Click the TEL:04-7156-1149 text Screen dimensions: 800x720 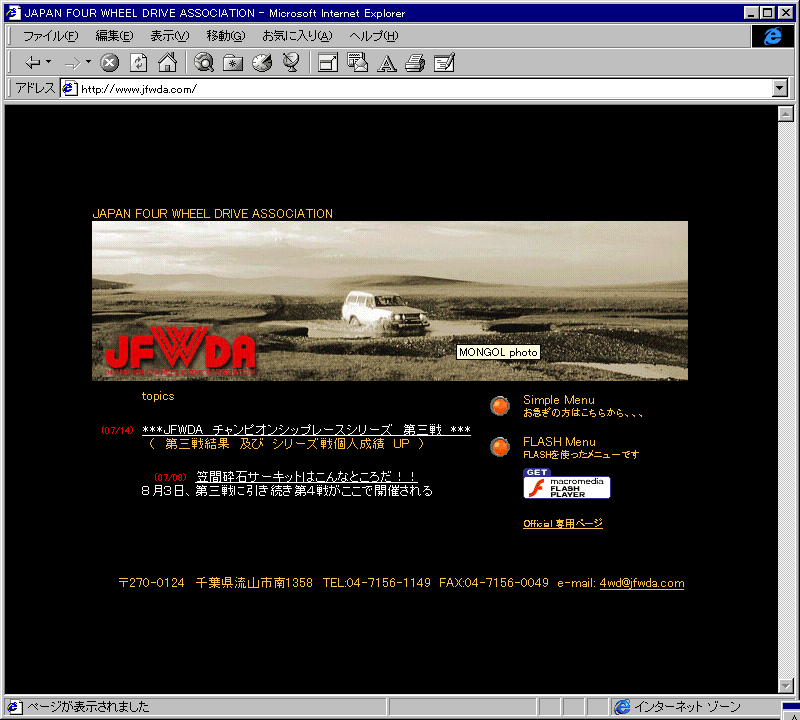(377, 583)
